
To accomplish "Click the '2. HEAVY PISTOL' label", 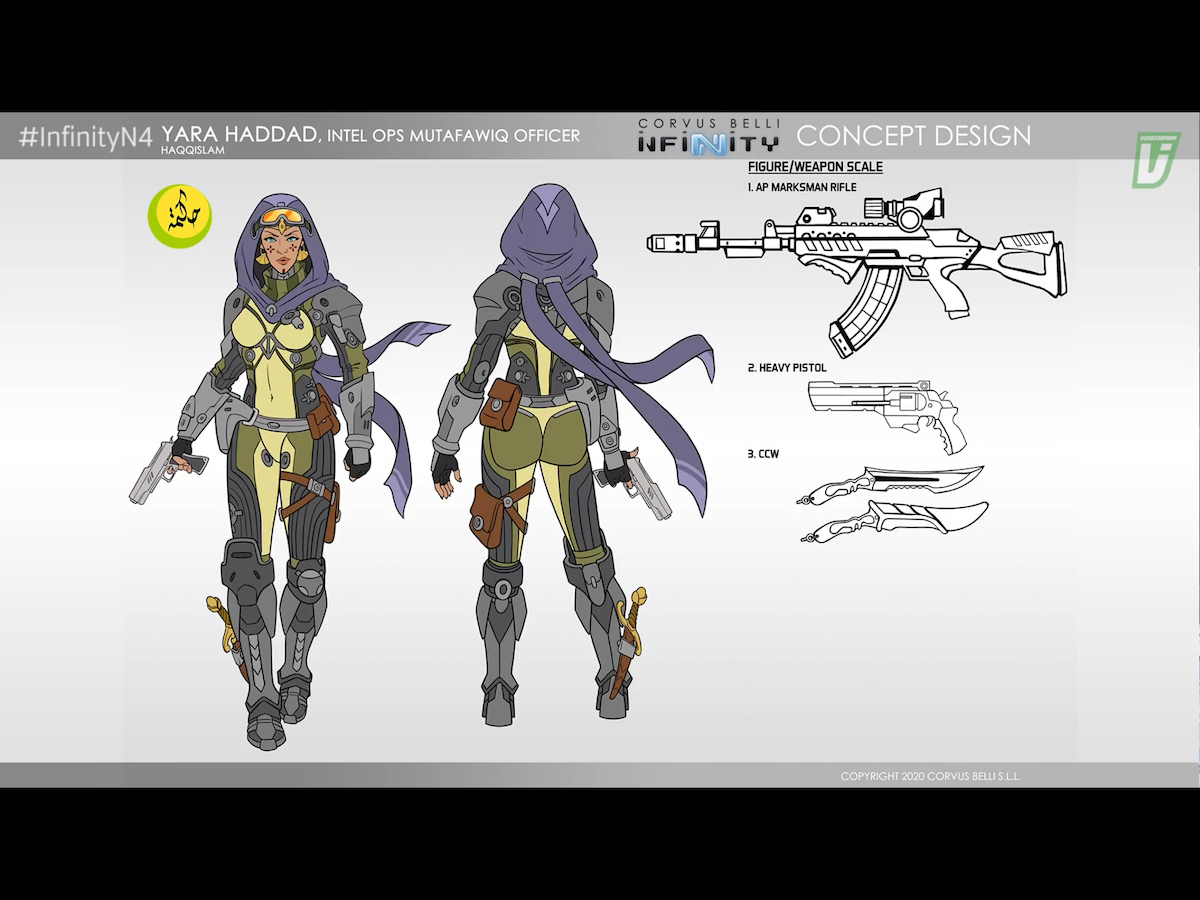I will pyautogui.click(x=787, y=368).
